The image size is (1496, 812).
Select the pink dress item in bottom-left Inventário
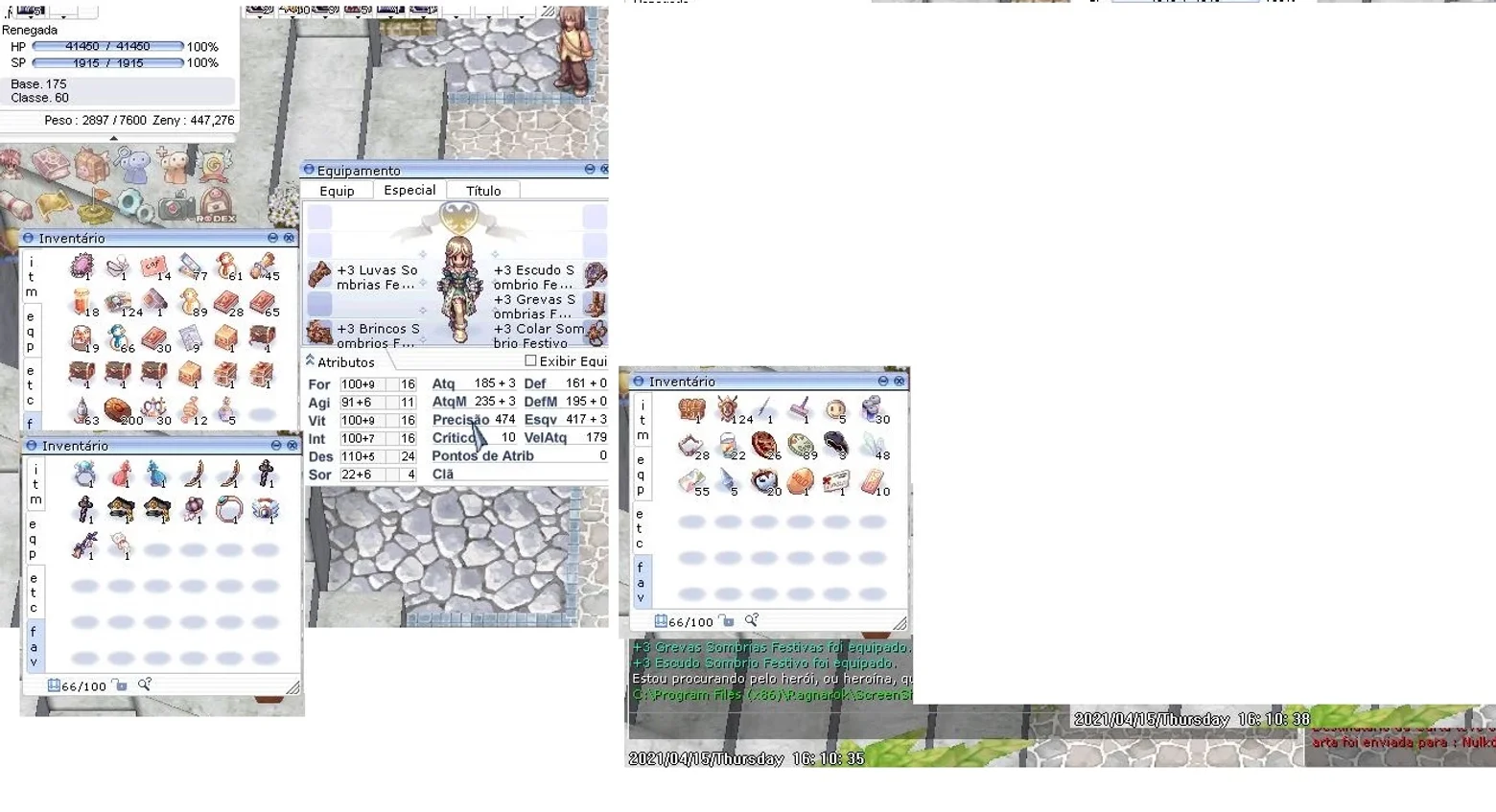tap(121, 475)
